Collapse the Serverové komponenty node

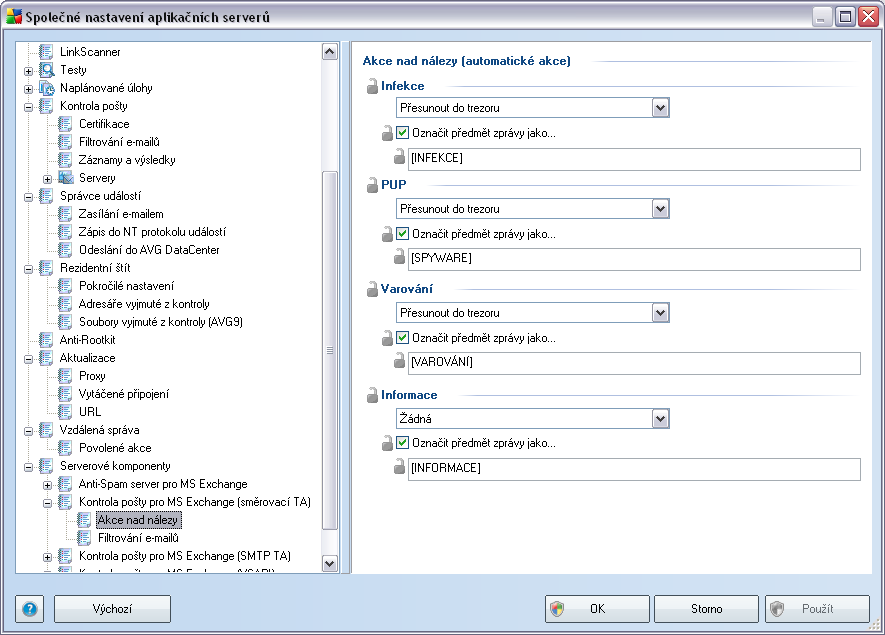tap(29, 467)
